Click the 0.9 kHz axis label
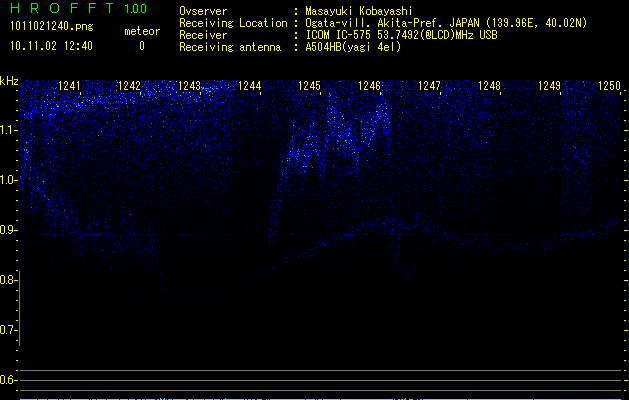This screenshot has height=400, width=629. 8,230
